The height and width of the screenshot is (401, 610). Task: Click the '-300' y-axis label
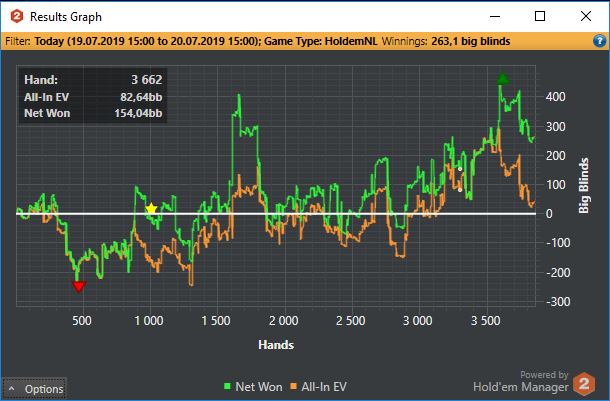tap(558, 302)
